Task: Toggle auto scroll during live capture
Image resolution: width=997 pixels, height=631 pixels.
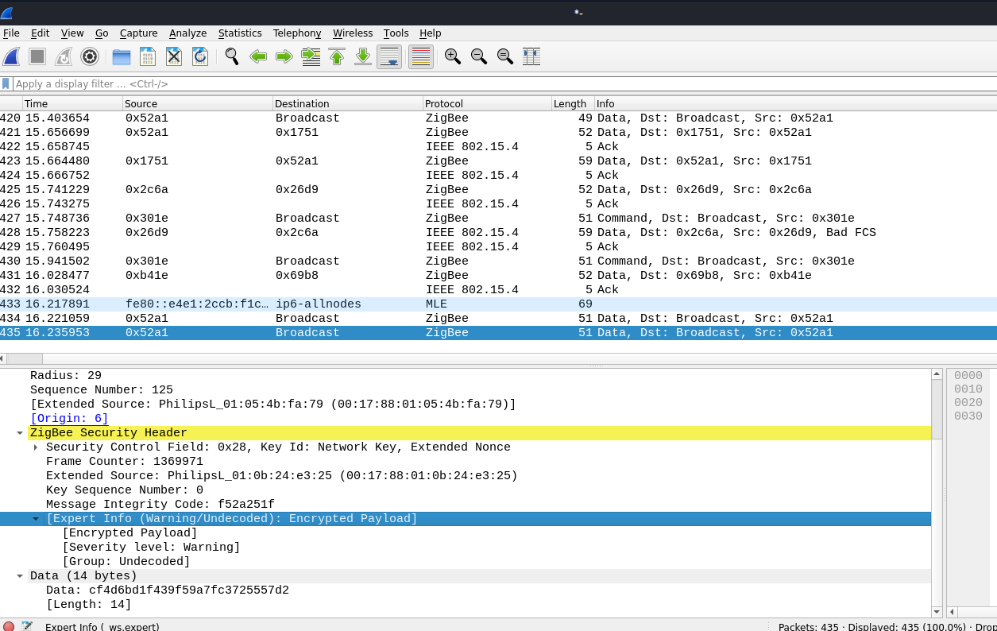Action: tap(389, 57)
